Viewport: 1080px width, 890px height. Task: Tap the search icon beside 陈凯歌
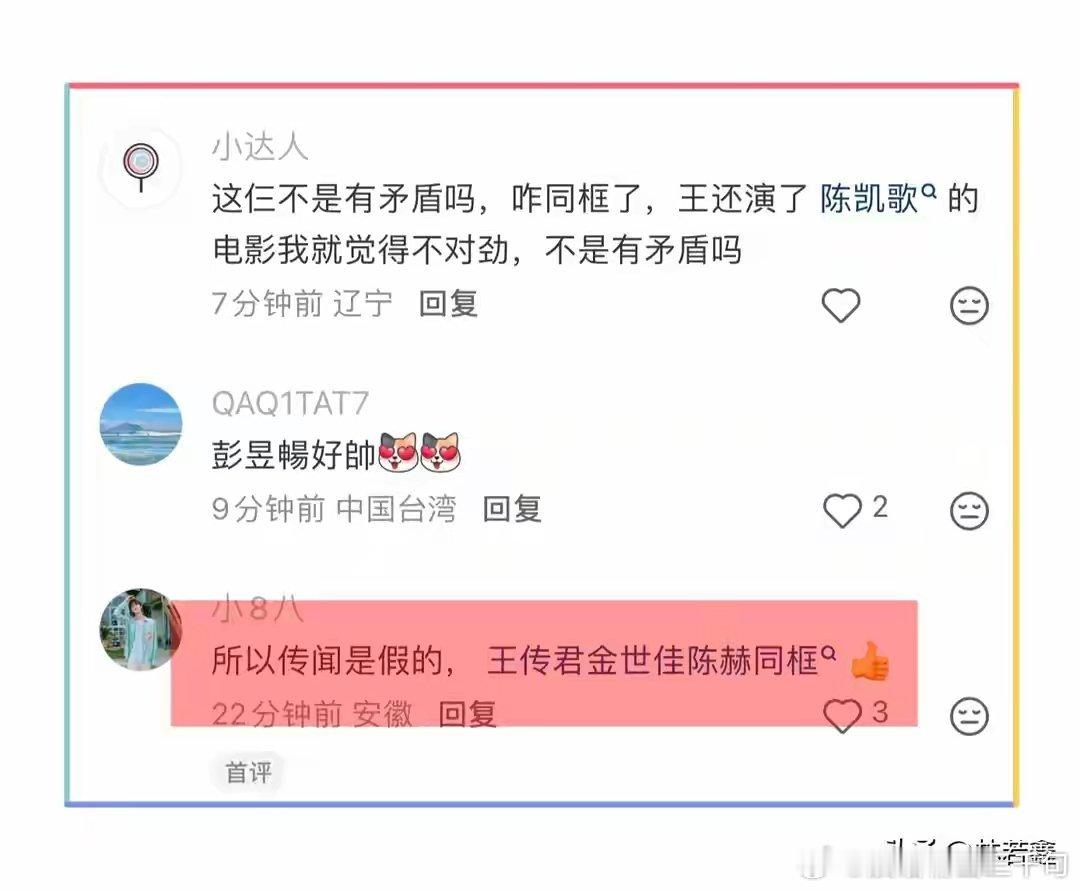tap(929, 191)
